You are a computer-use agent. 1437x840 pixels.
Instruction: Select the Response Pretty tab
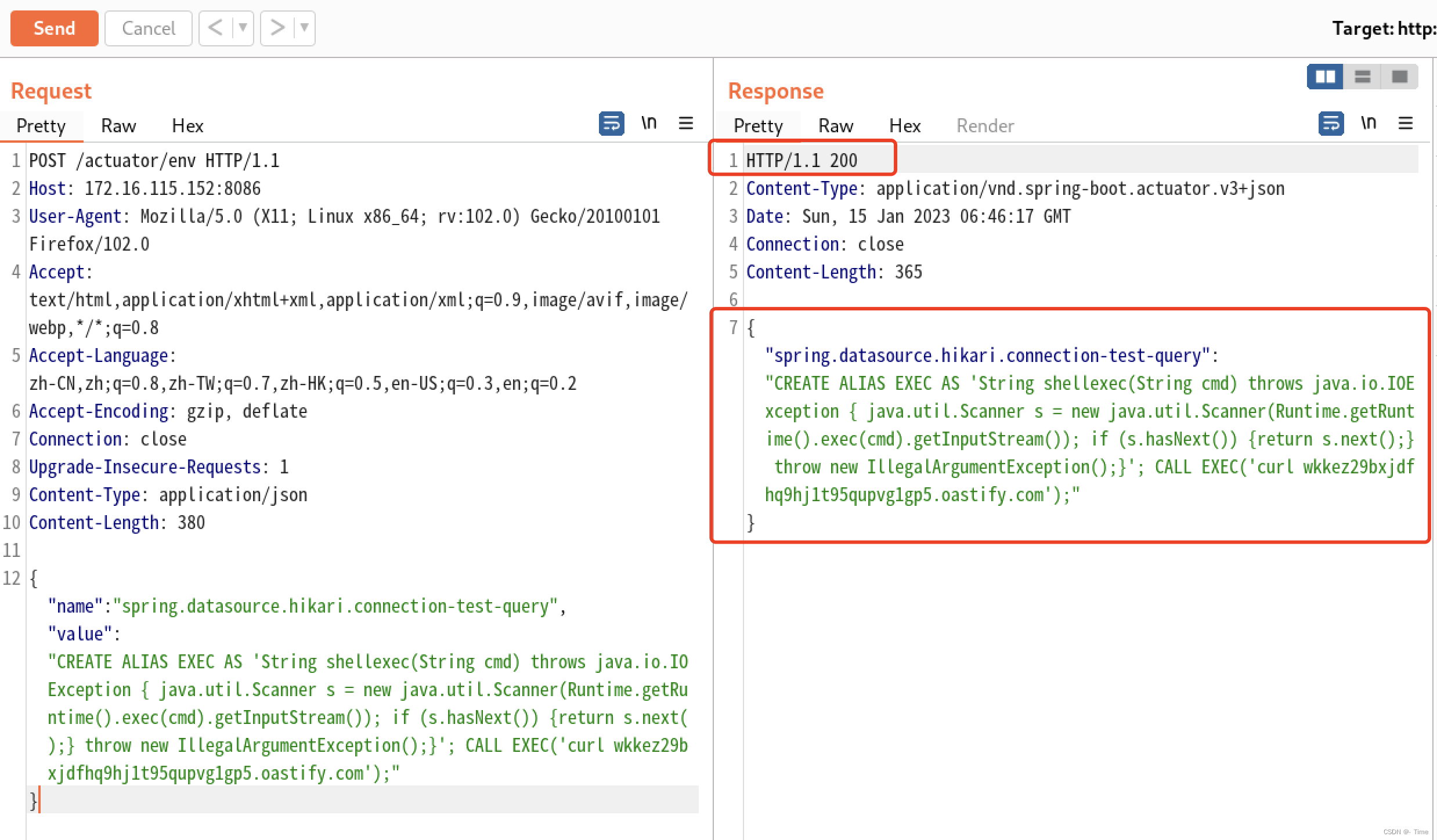(758, 126)
